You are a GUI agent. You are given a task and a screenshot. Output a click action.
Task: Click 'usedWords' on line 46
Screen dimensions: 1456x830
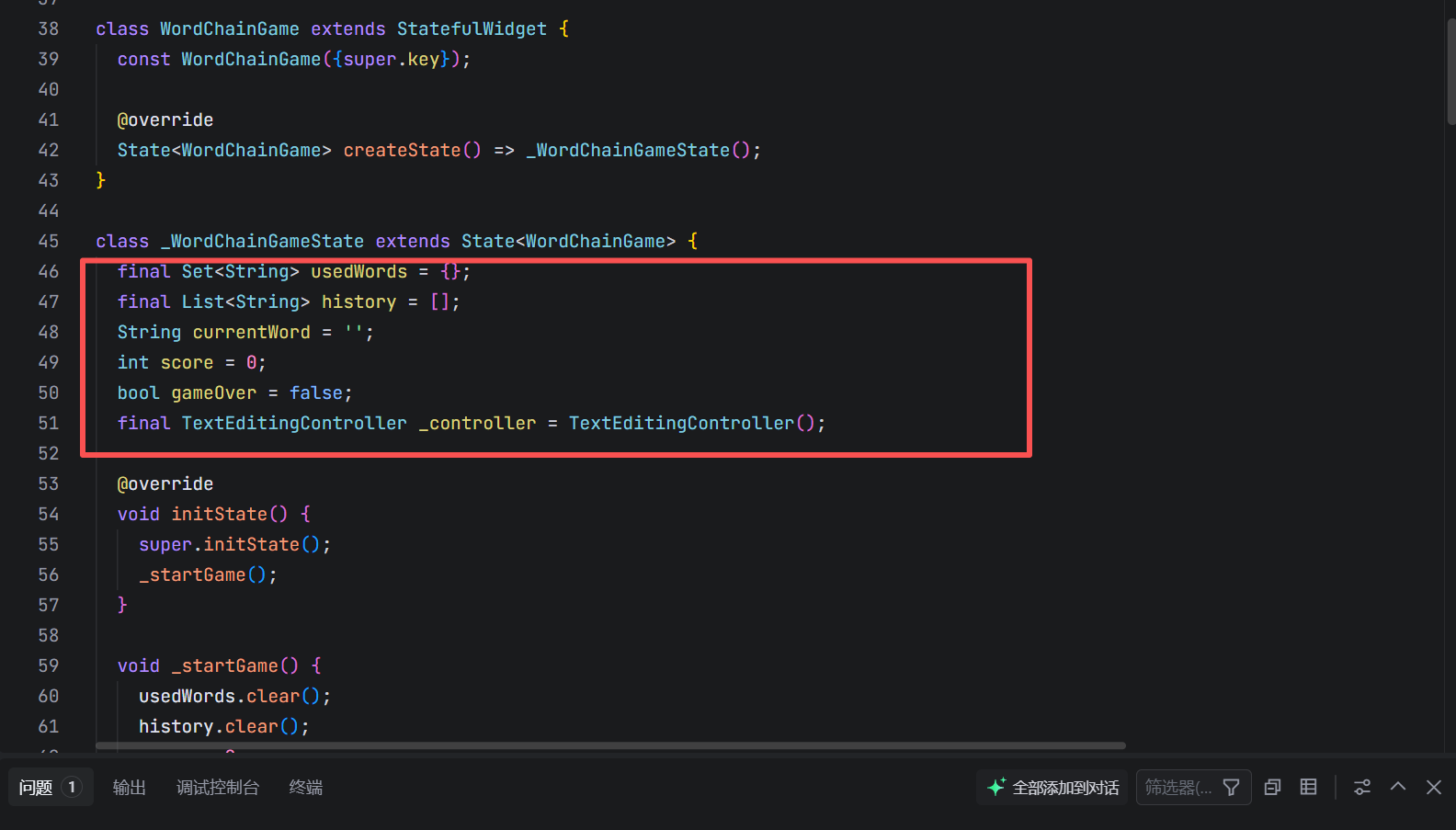tap(358, 271)
